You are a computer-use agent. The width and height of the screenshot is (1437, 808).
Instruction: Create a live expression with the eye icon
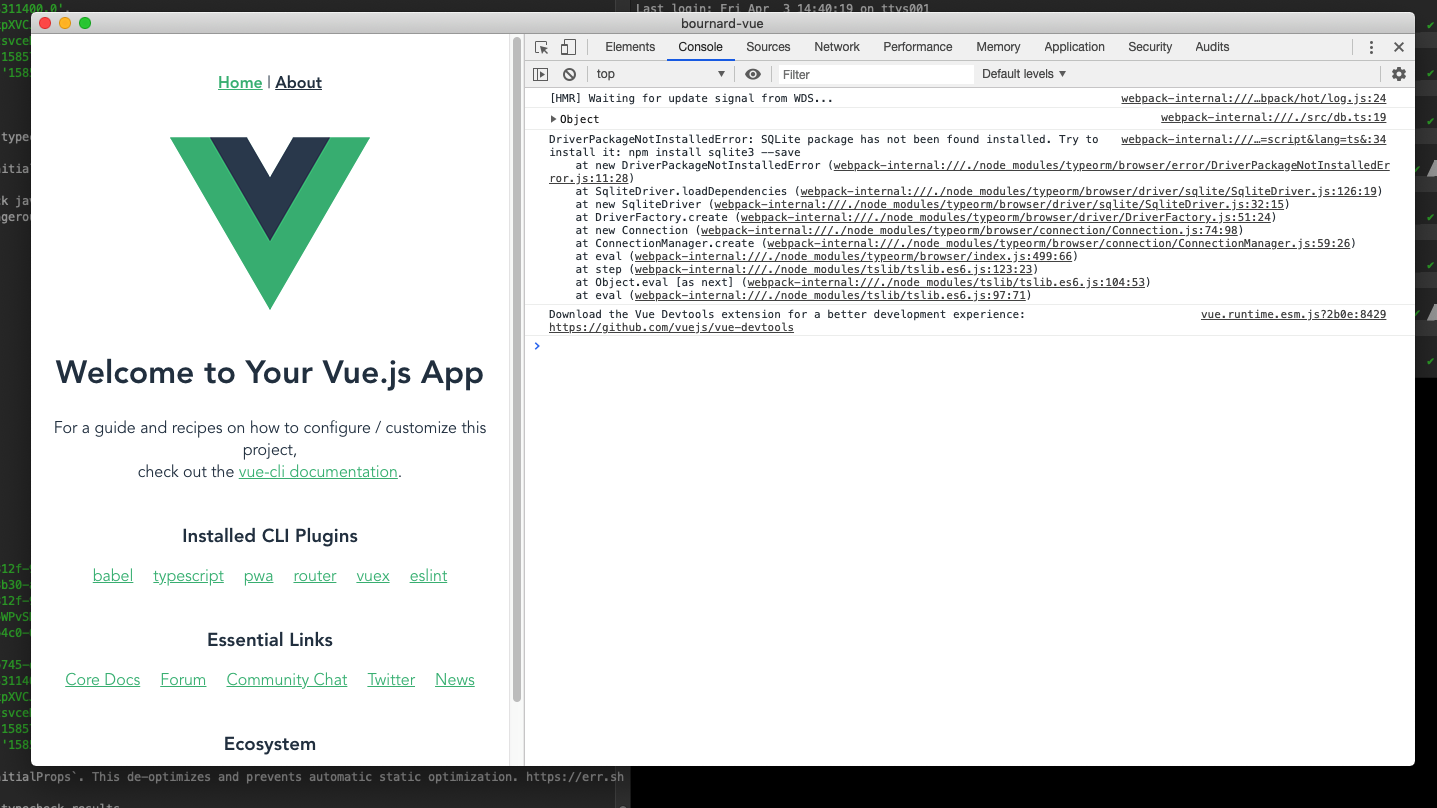(753, 73)
